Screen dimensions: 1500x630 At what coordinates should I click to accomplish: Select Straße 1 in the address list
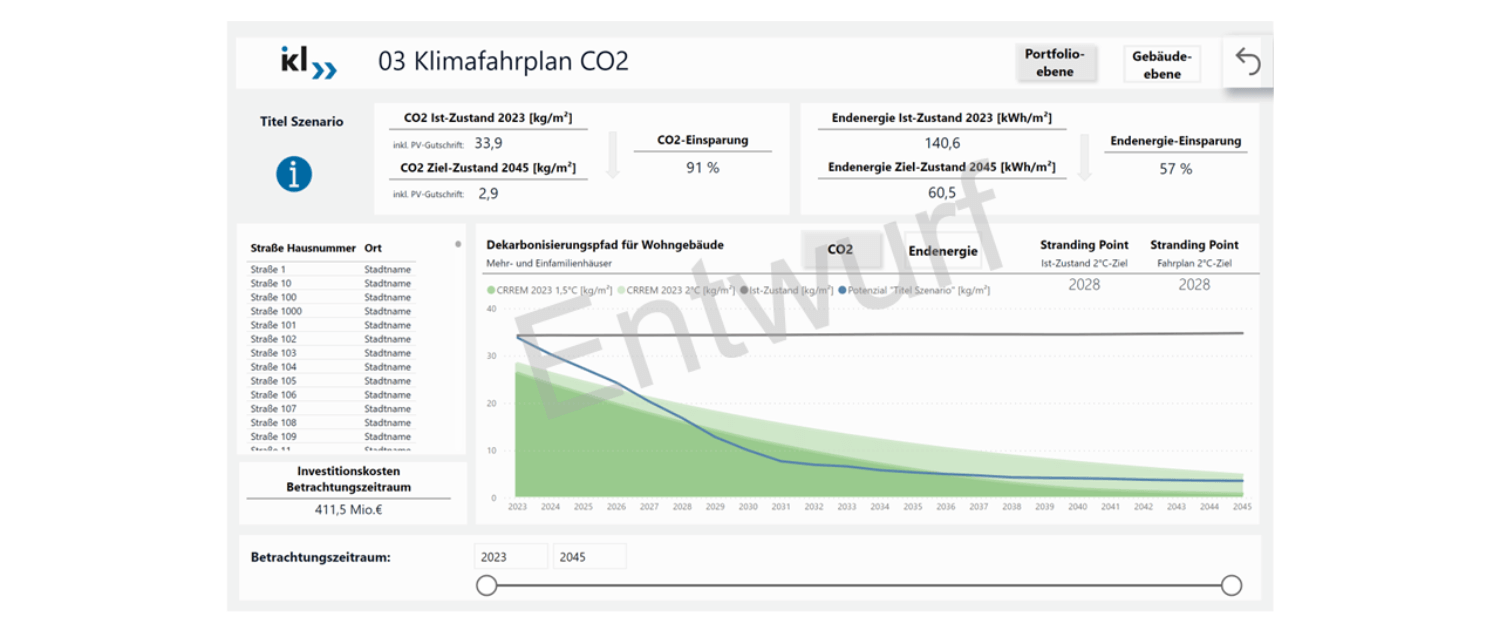268,270
